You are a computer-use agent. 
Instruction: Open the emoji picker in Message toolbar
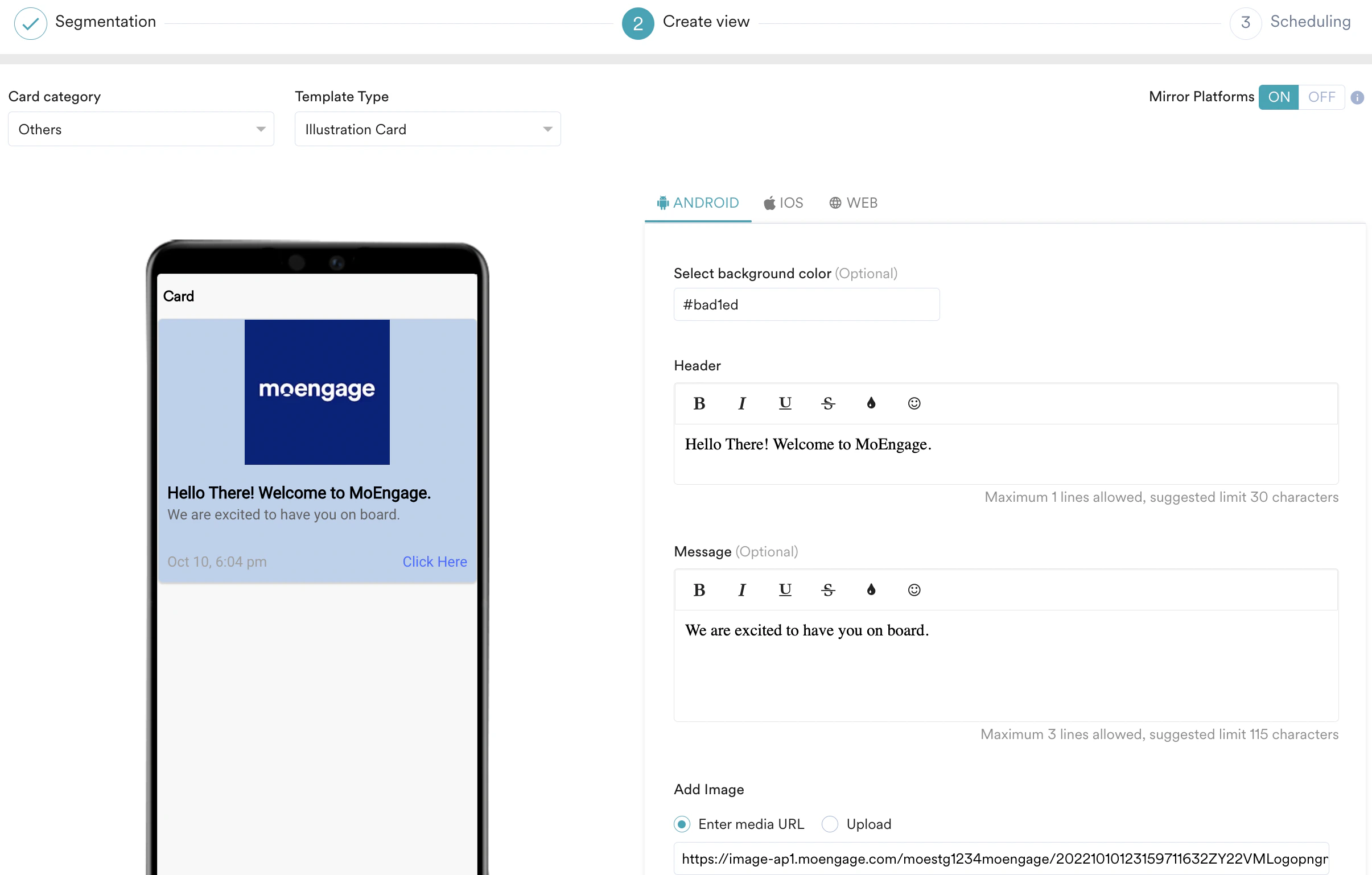(914, 589)
